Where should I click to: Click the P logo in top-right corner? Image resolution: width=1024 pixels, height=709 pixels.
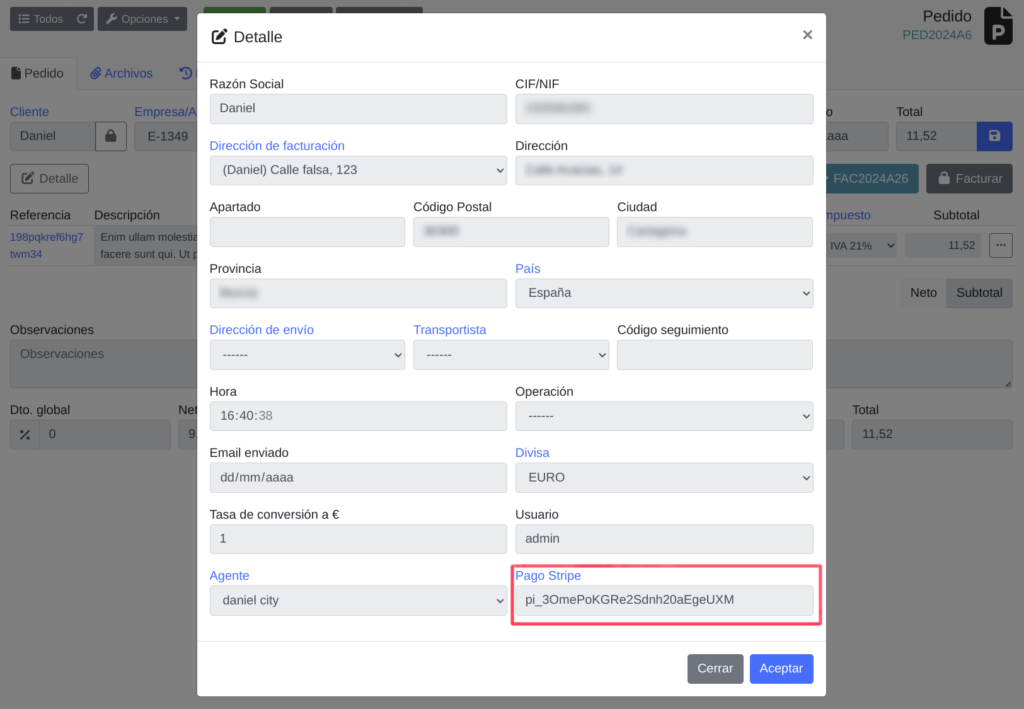(x=997, y=26)
